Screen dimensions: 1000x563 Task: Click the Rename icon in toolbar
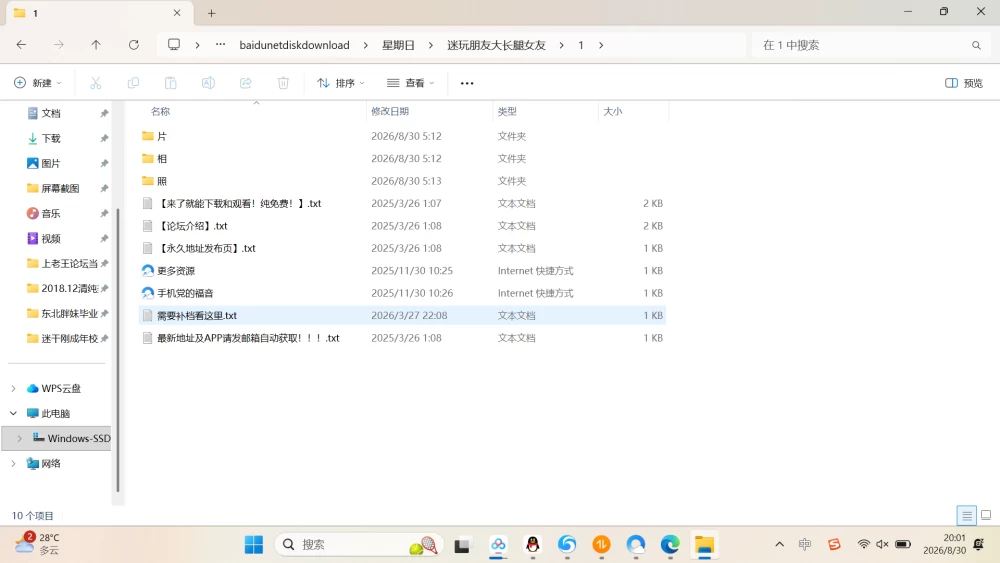coord(208,83)
